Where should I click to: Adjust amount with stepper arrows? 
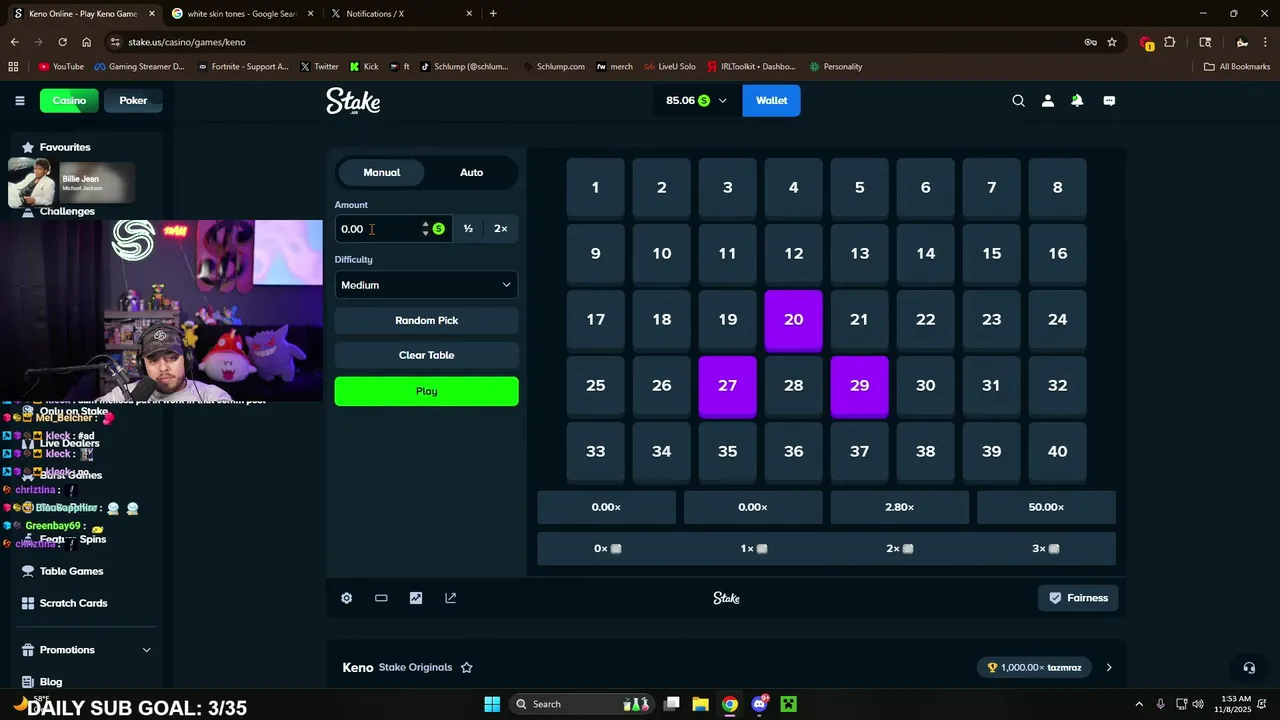(x=425, y=229)
